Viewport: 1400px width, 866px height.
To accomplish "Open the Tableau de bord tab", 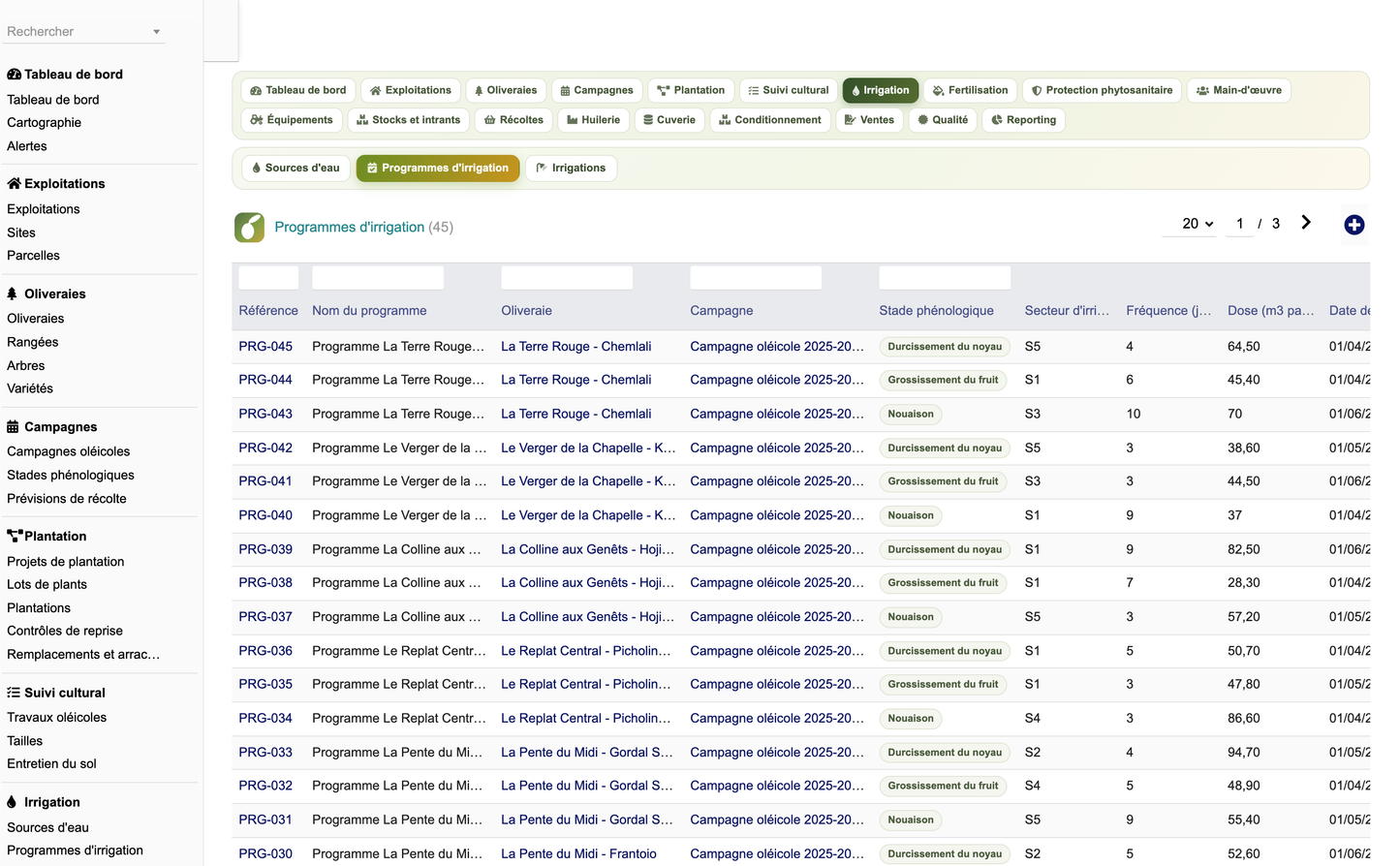I will [x=297, y=90].
